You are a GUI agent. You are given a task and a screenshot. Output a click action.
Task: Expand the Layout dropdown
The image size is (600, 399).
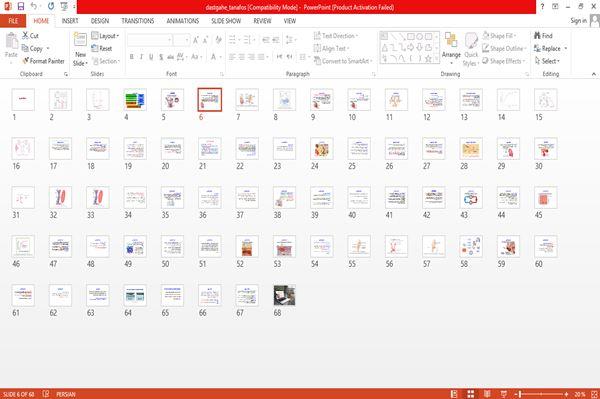(x=105, y=36)
